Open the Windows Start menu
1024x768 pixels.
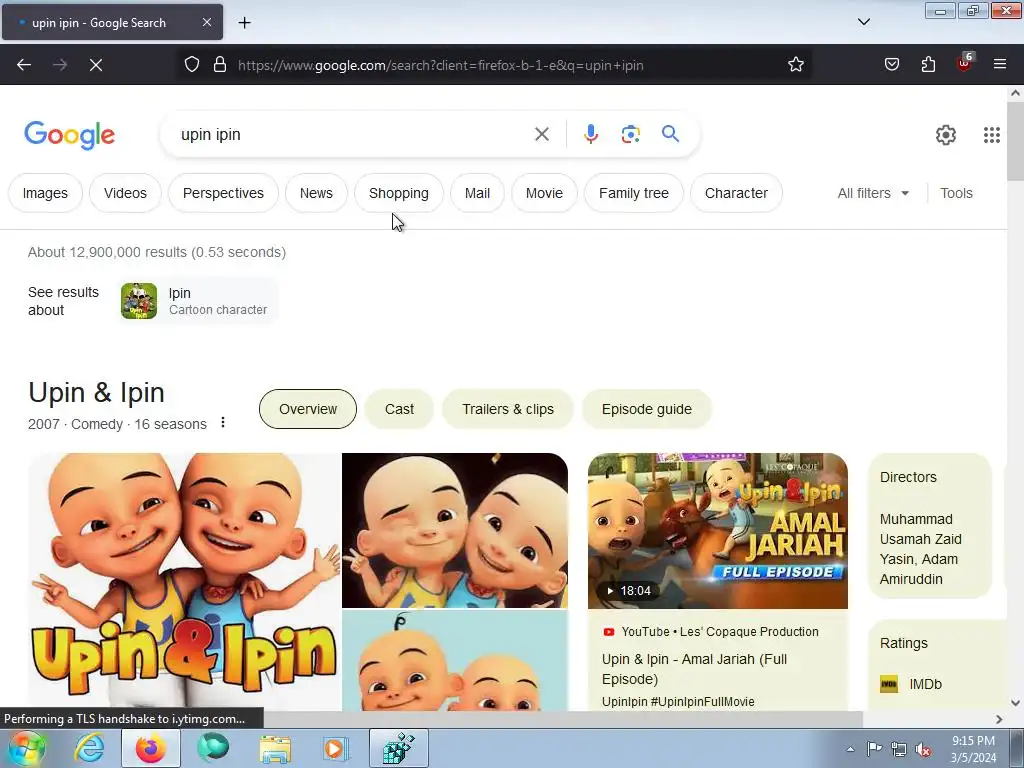tap(26, 748)
